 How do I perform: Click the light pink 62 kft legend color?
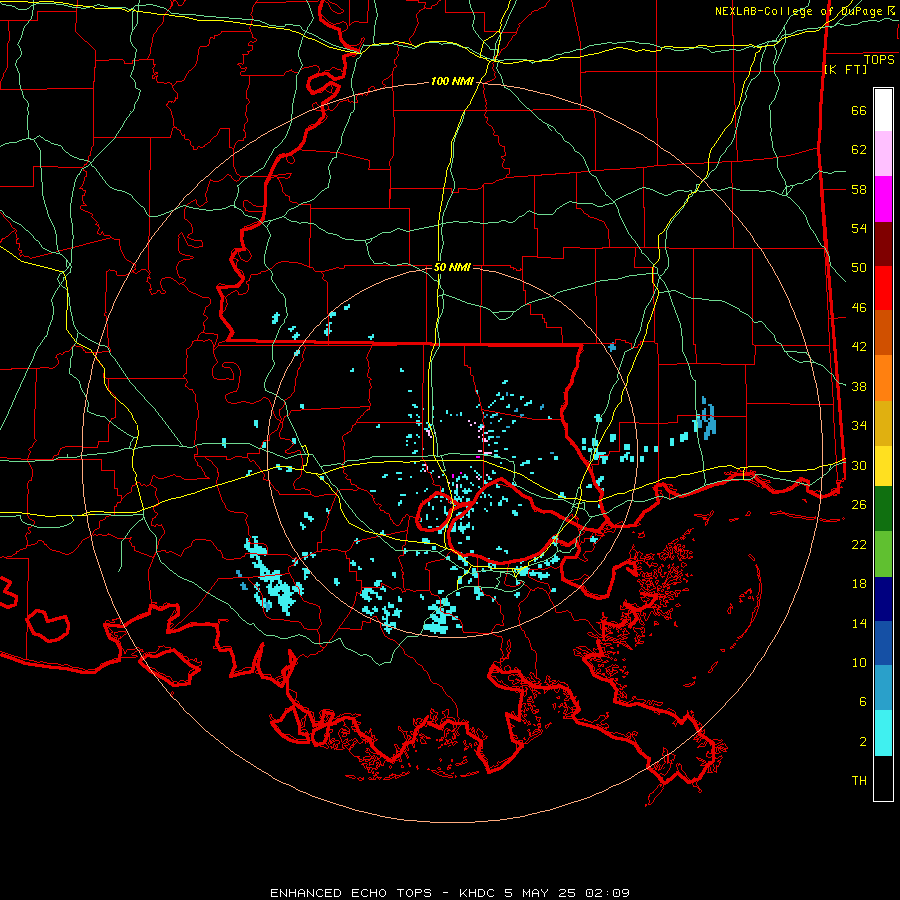point(883,154)
